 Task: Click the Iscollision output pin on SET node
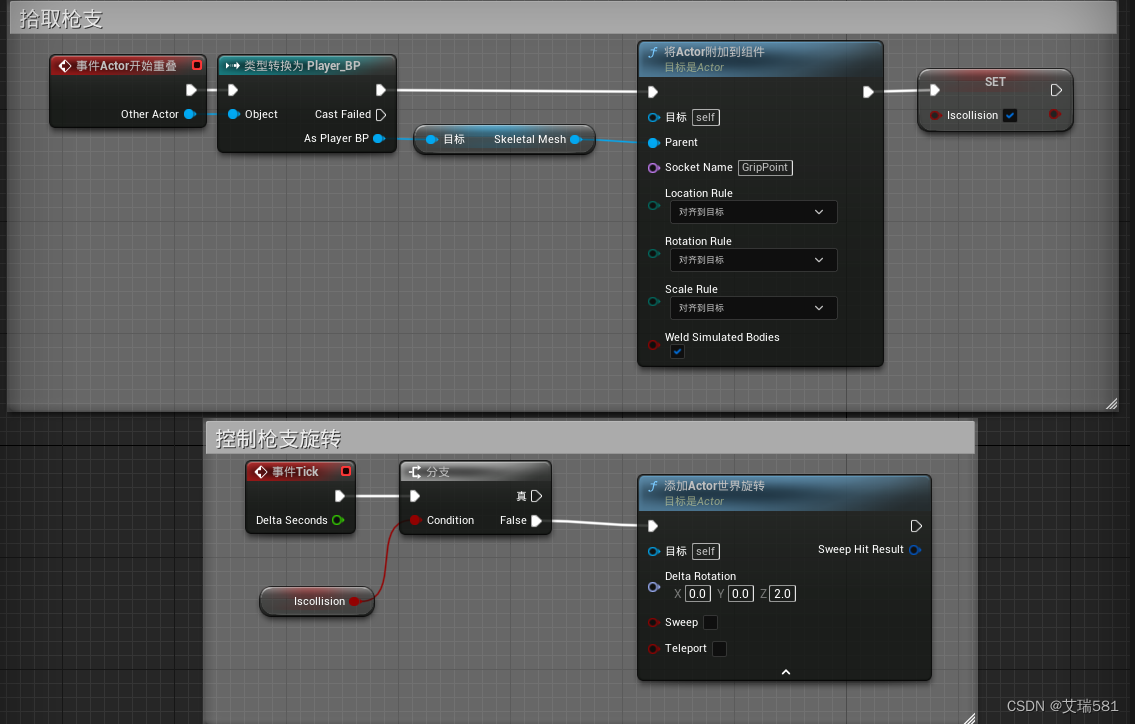tap(1055, 114)
